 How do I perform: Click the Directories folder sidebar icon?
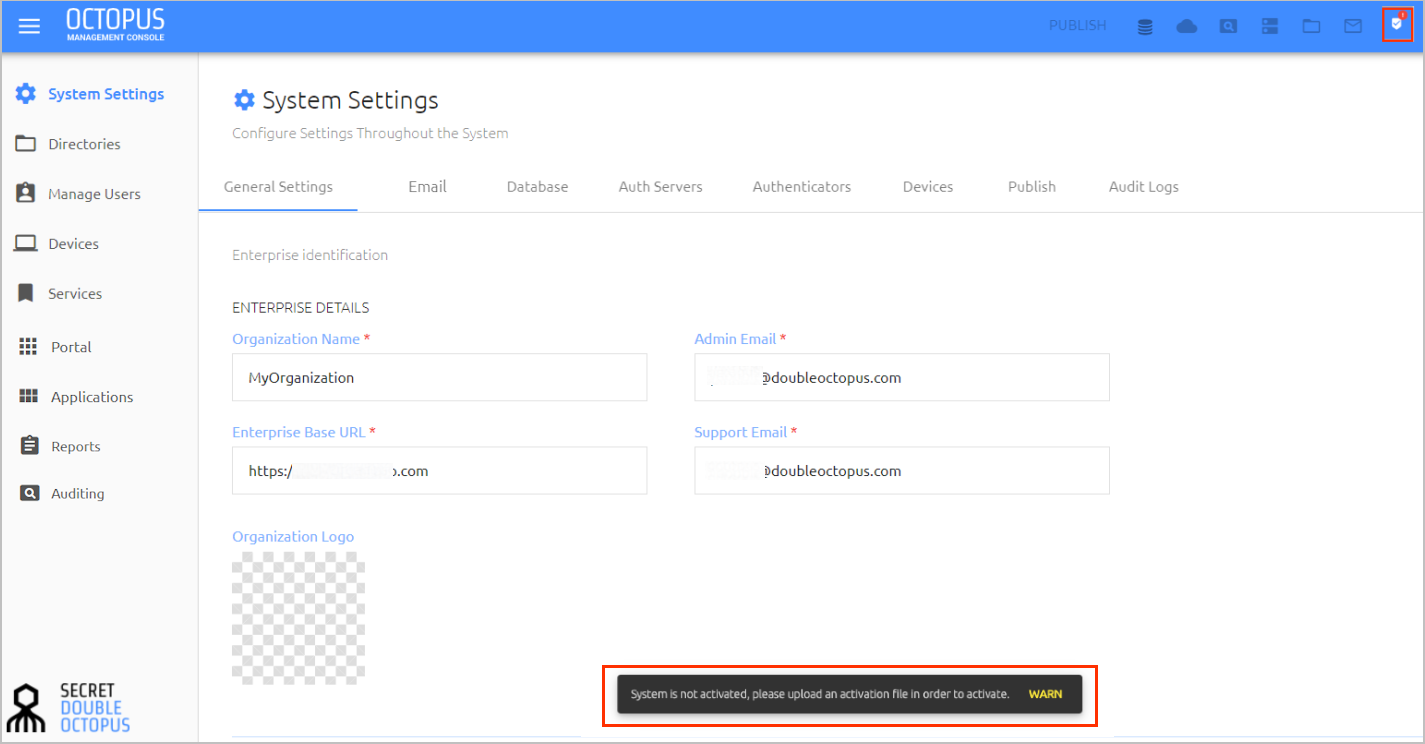click(x=26, y=144)
